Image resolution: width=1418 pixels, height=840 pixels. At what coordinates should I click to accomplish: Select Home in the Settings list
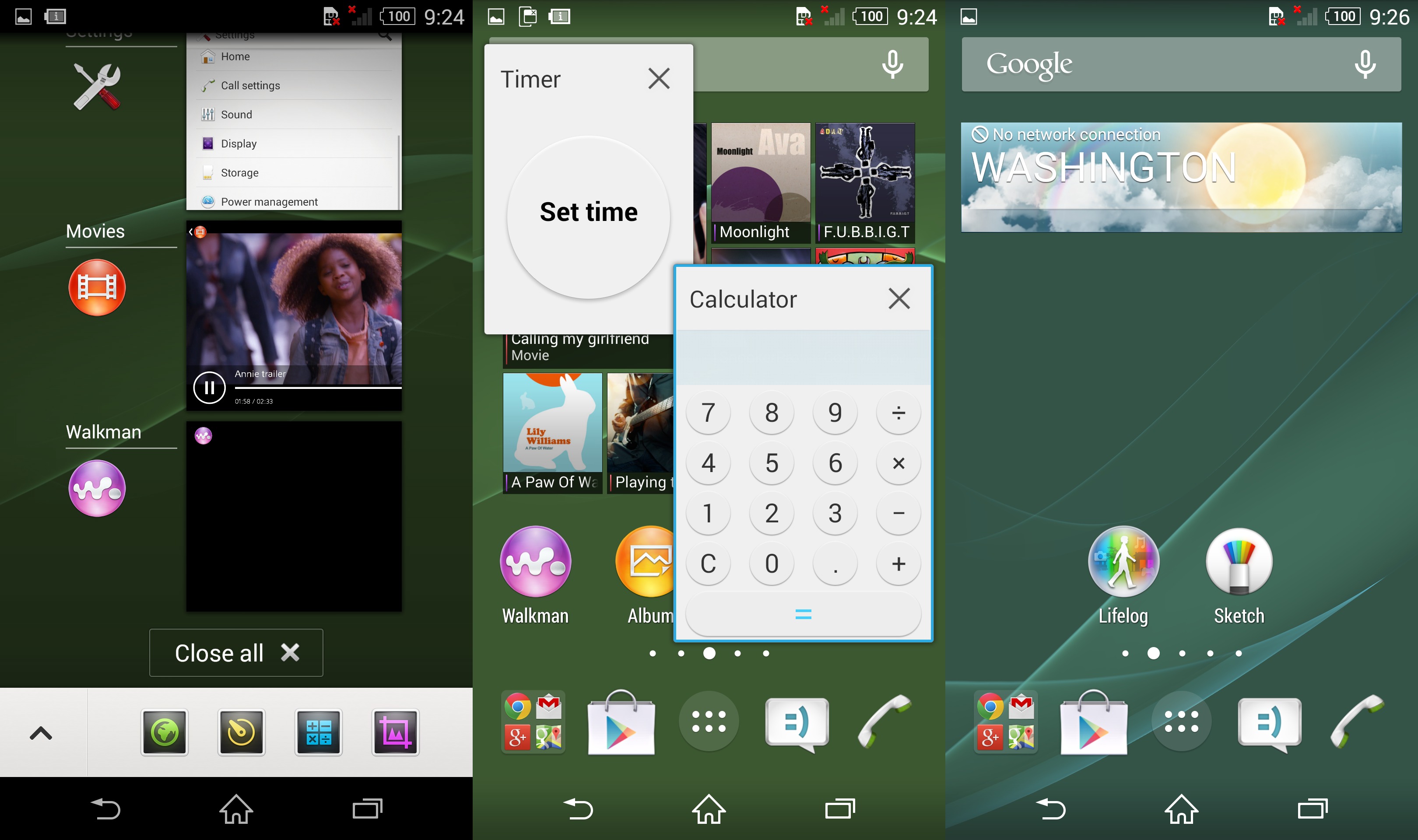pos(294,56)
